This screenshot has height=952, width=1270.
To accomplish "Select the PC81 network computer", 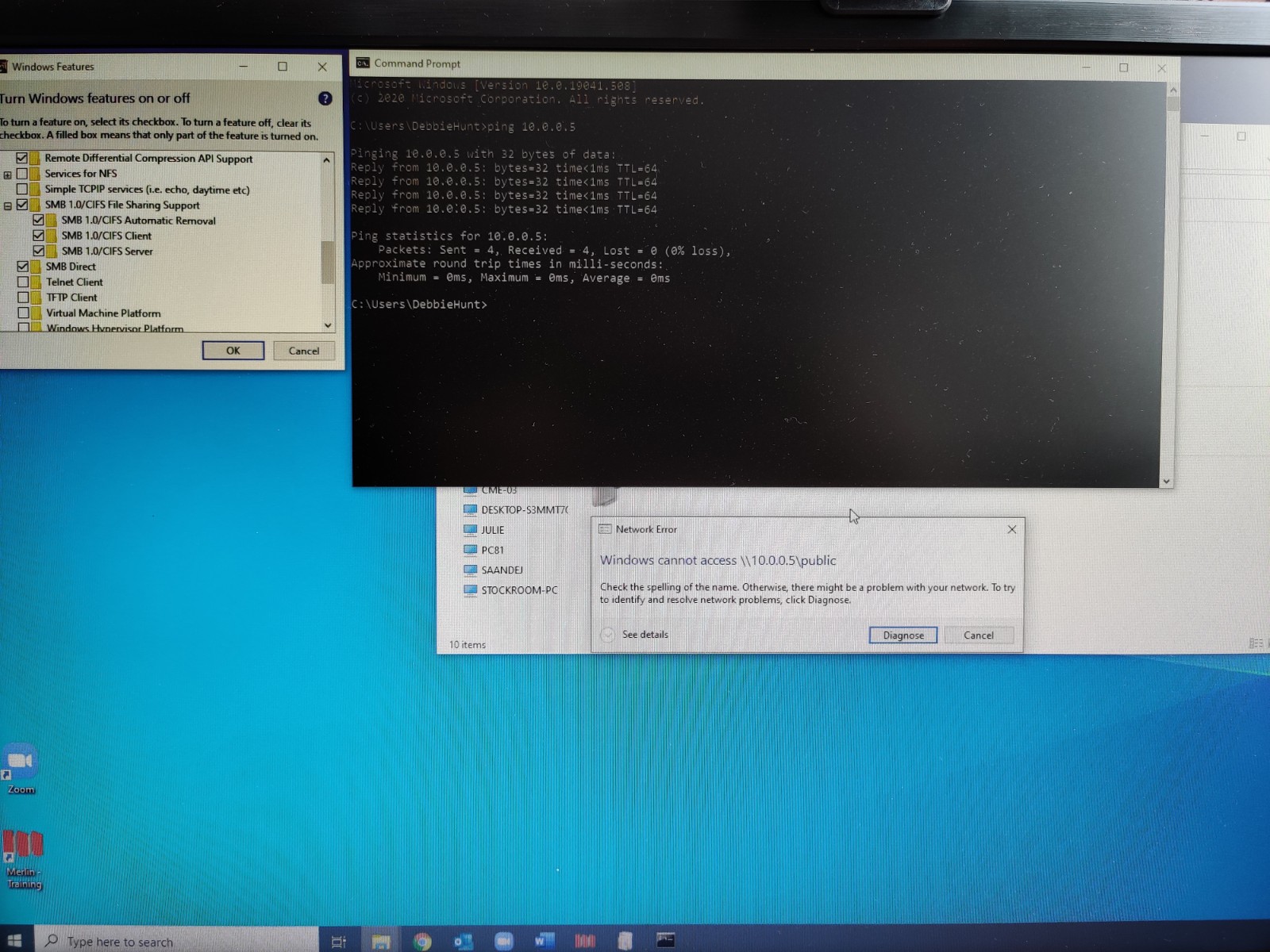I will (483, 550).
